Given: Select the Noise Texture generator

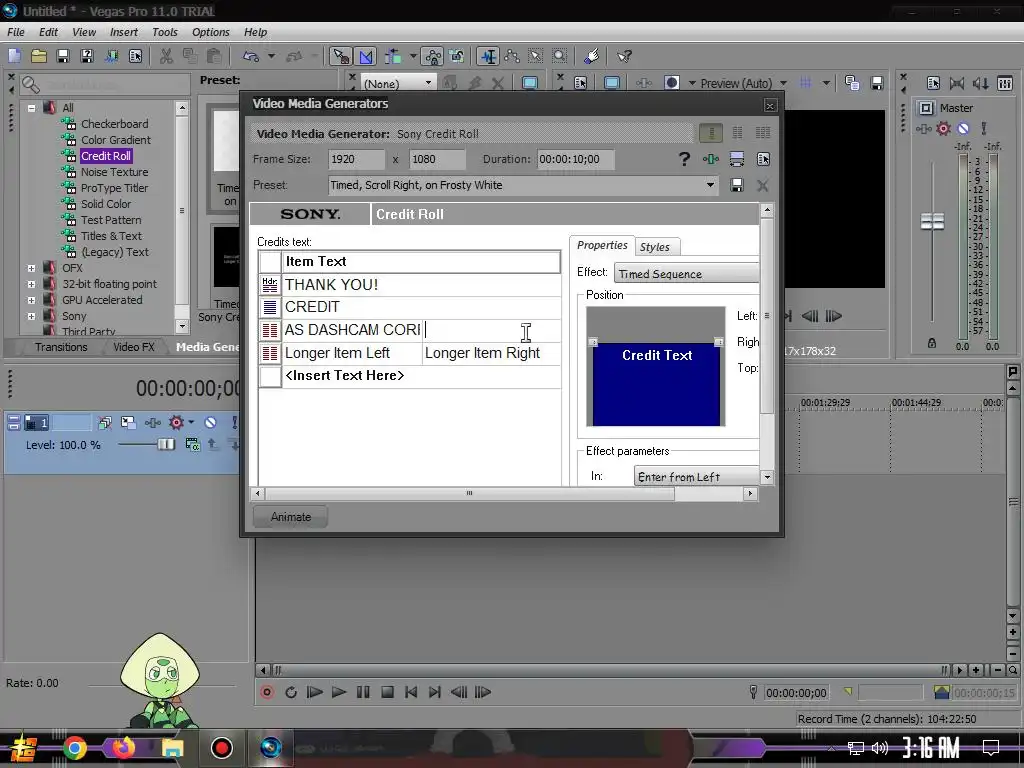Looking at the screenshot, I should pos(114,172).
